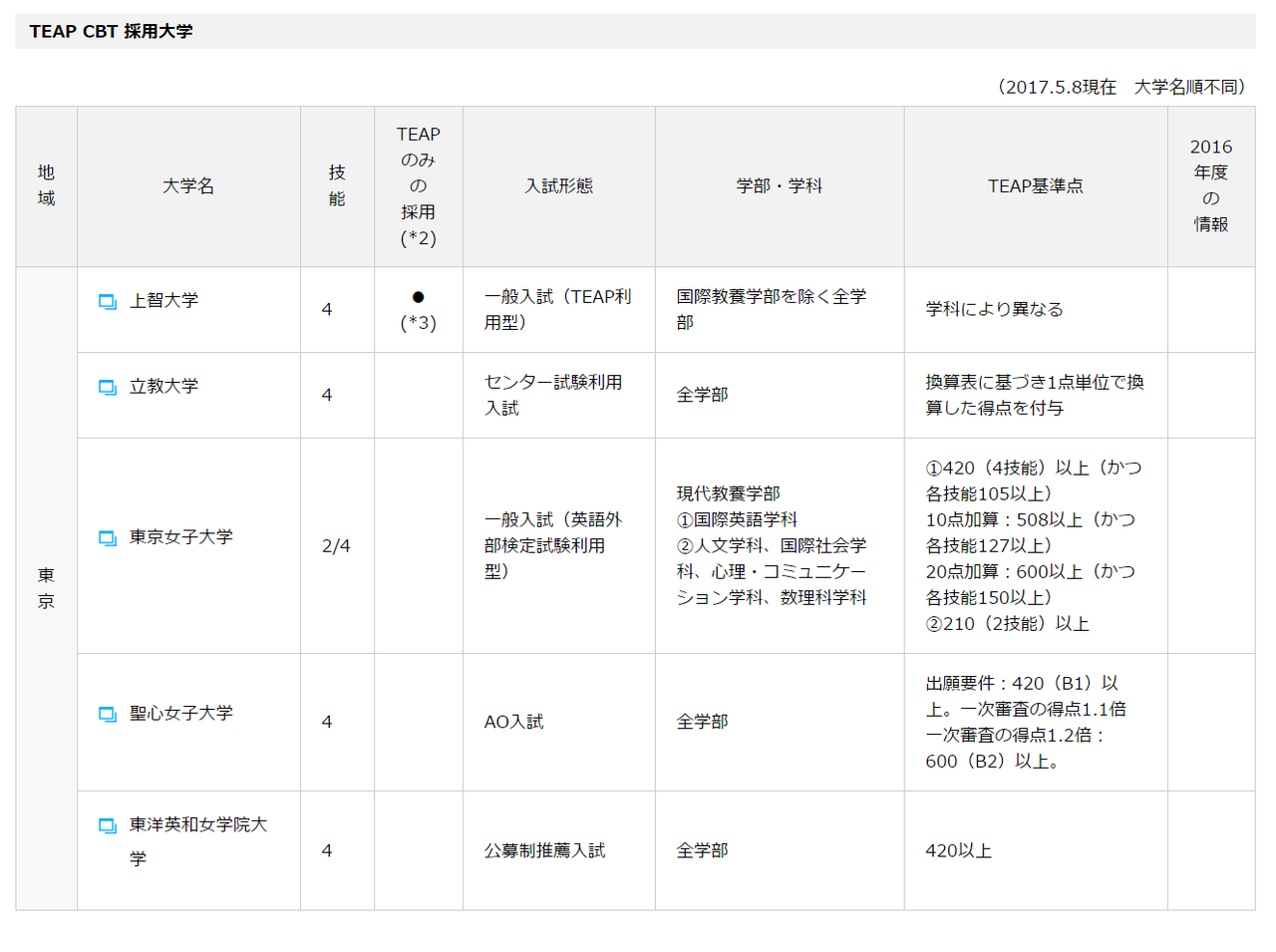The image size is (1276, 952).
Task: Open the 聖心女子大学 link
Action: click(x=181, y=714)
